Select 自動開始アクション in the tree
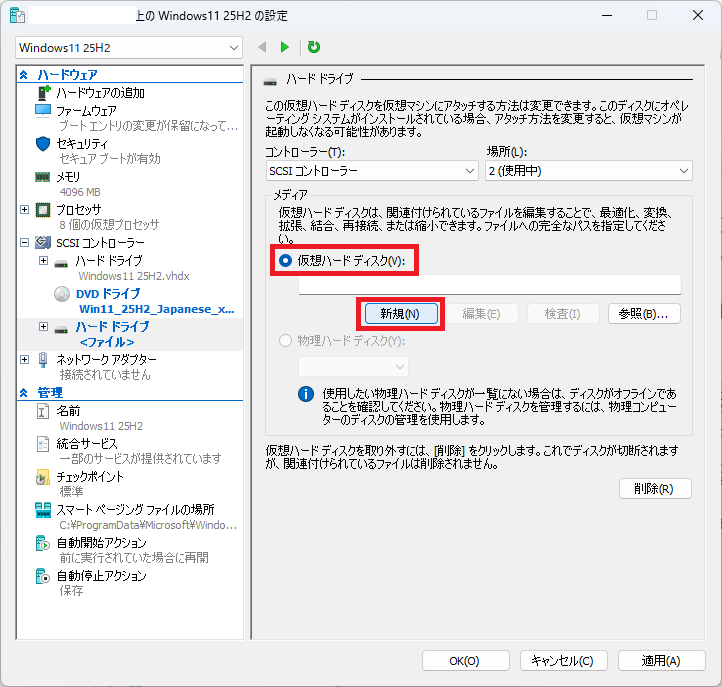 [x=101, y=543]
